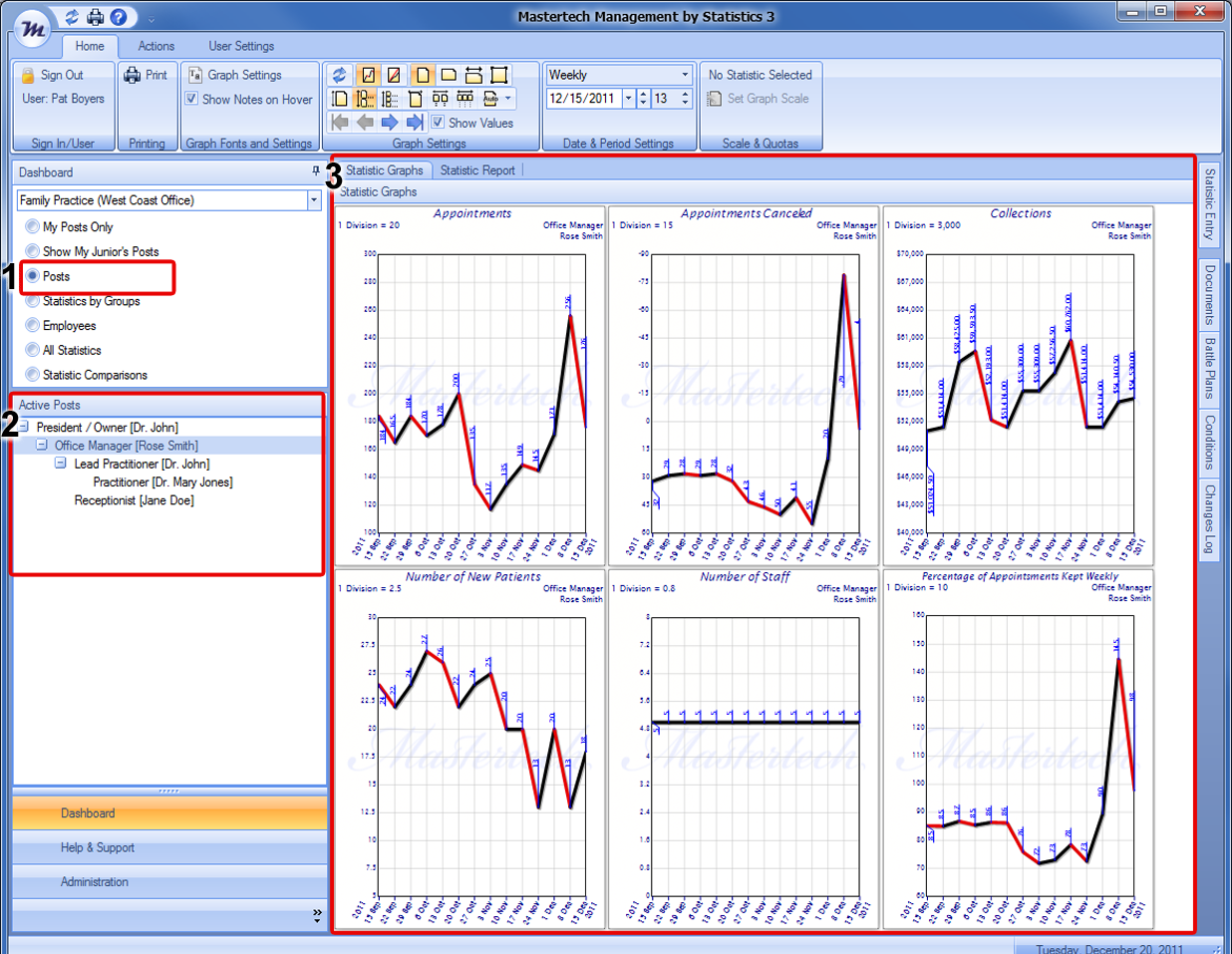This screenshot has height=954, width=1232.
Task: Open the Documents side tab
Action: (1209, 294)
